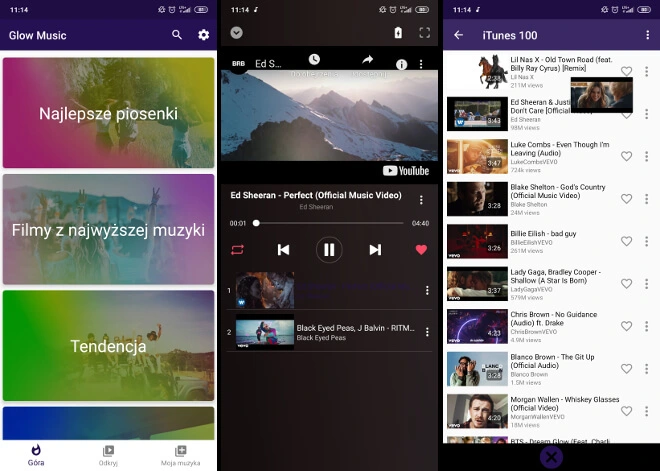Click the purple X close button at bottom

tap(551, 458)
